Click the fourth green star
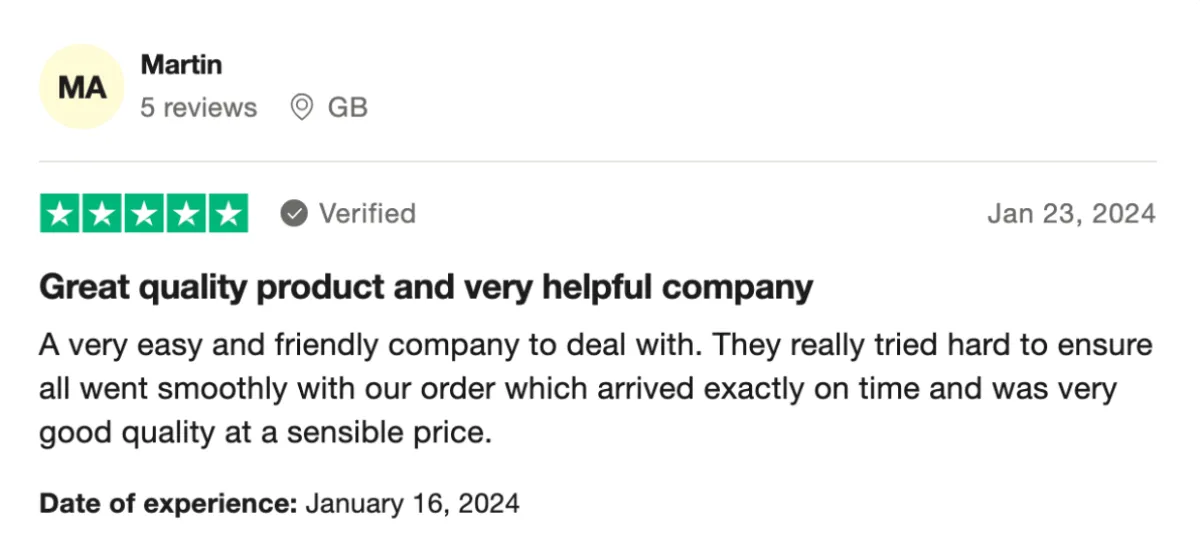This screenshot has width=1200, height=538. [187, 213]
